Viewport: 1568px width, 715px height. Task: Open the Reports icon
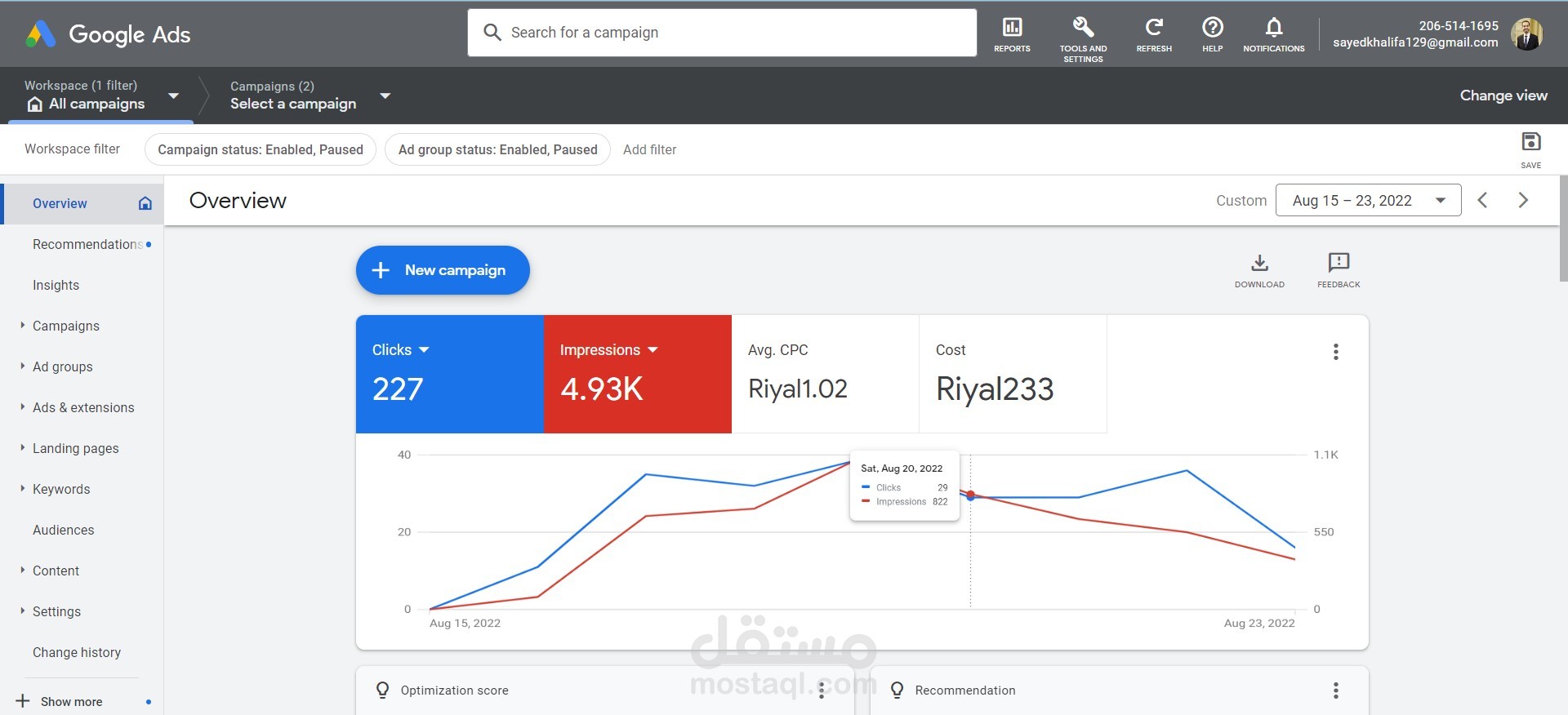(x=1012, y=35)
